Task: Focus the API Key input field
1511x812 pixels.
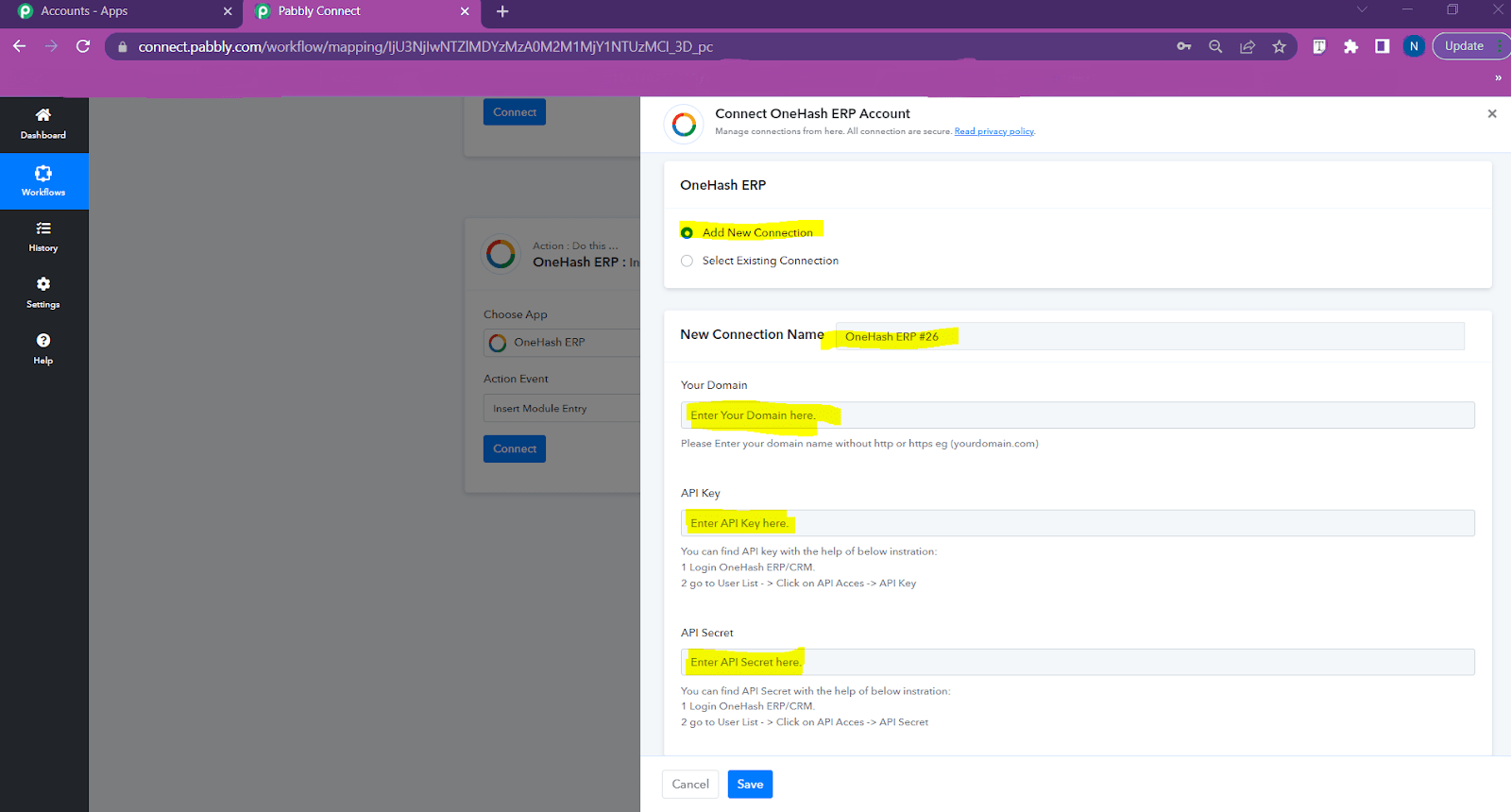Action: (1078, 523)
